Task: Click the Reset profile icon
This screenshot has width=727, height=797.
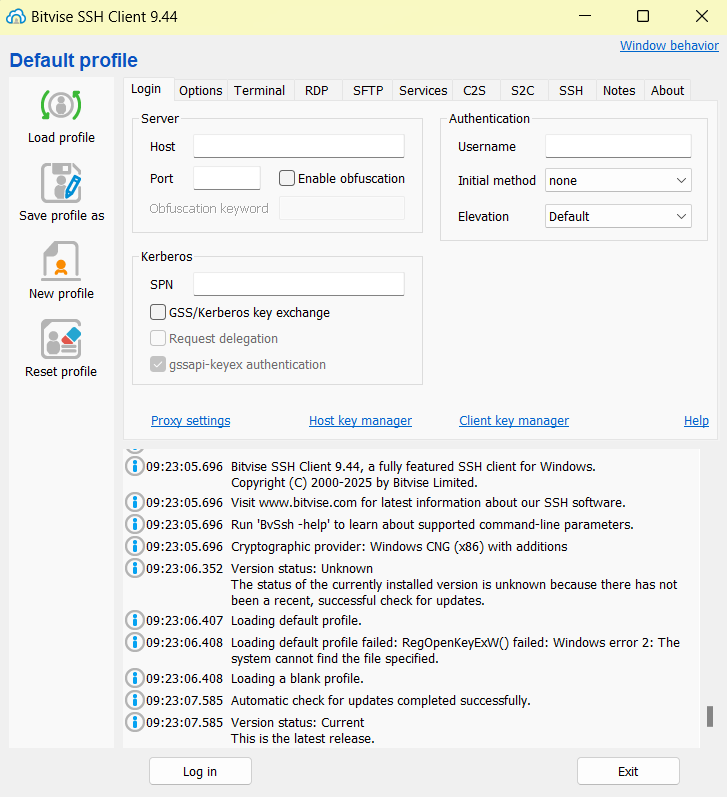Action: (x=61, y=339)
